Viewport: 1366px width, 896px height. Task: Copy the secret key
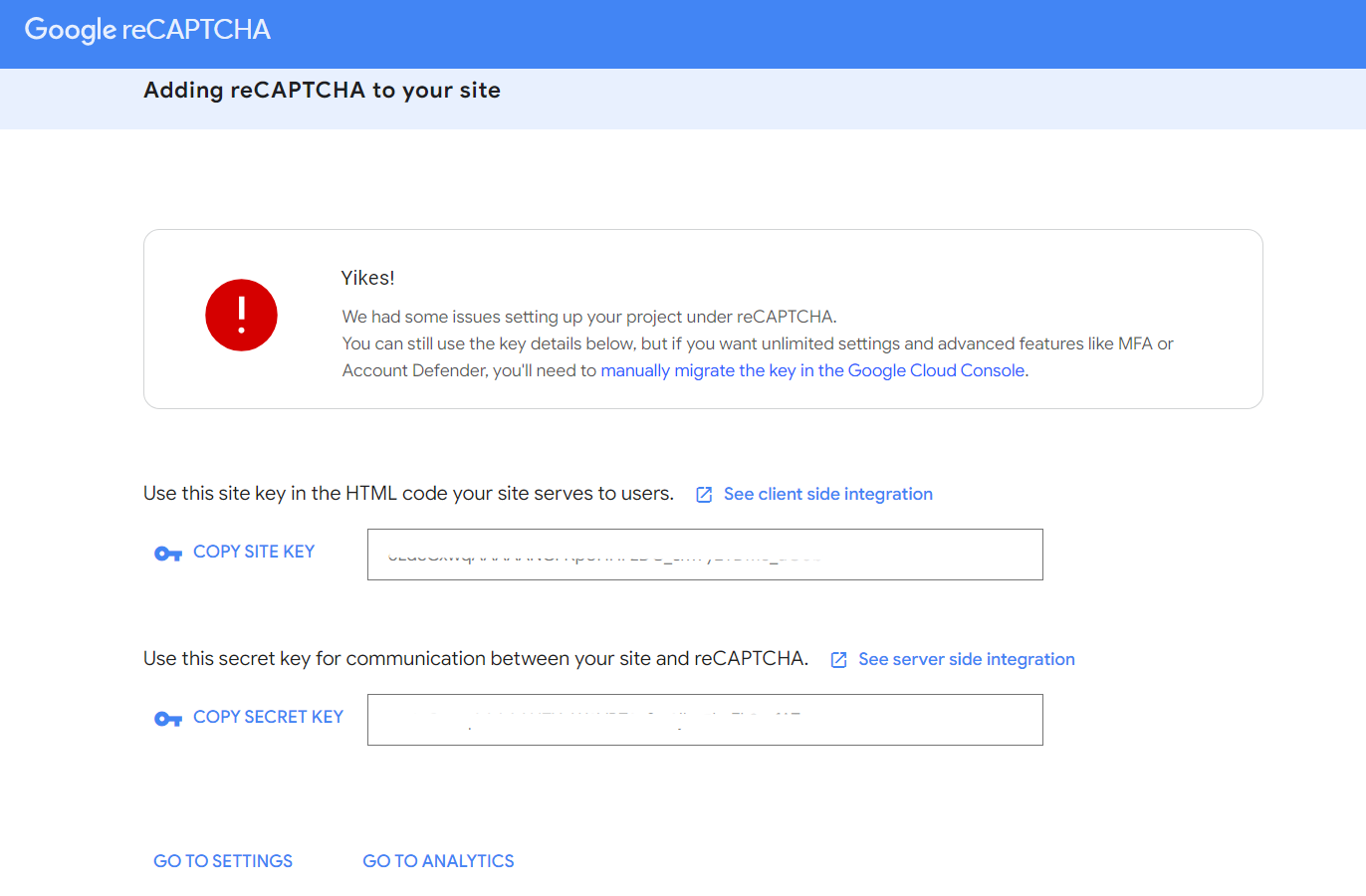tap(268, 717)
